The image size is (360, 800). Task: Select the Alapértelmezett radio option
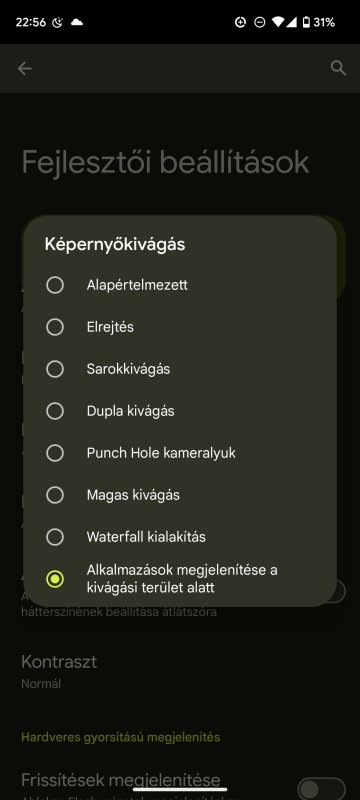pos(179,285)
